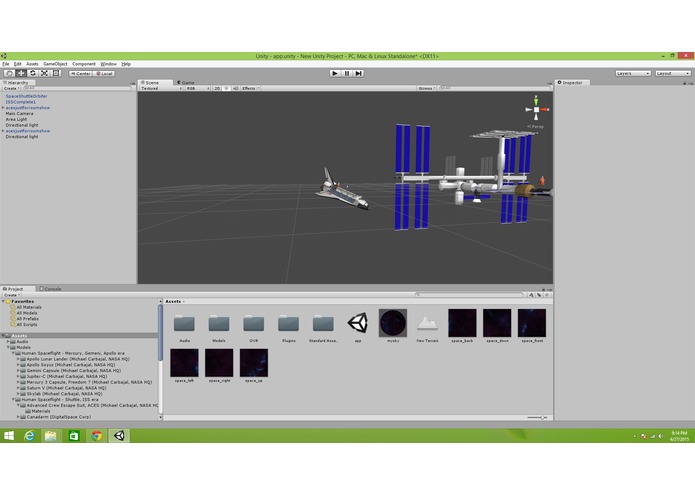The image size is (695, 494).
Task: Open the Assets menu
Action: pyautogui.click(x=32, y=64)
